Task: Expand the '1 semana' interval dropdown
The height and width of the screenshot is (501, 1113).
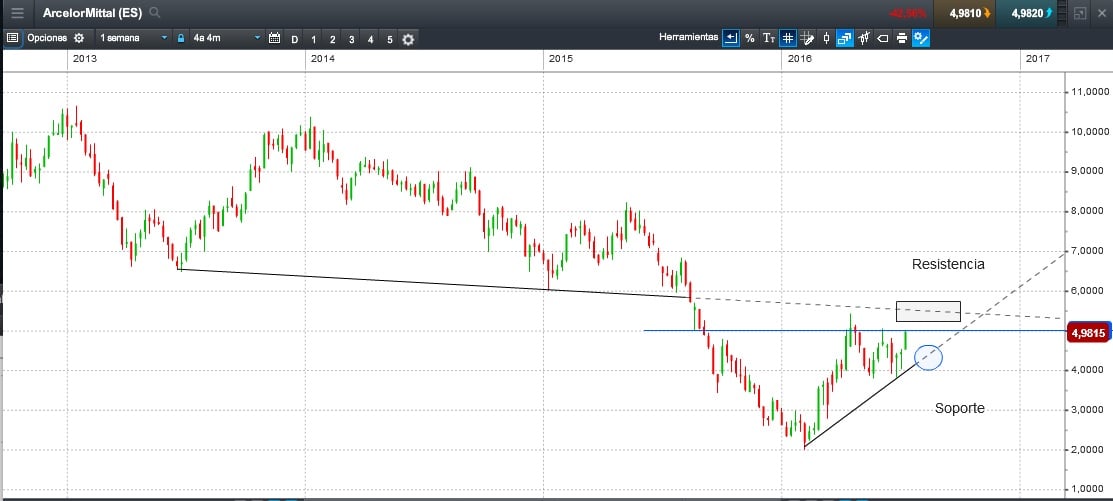Action: pos(165,38)
